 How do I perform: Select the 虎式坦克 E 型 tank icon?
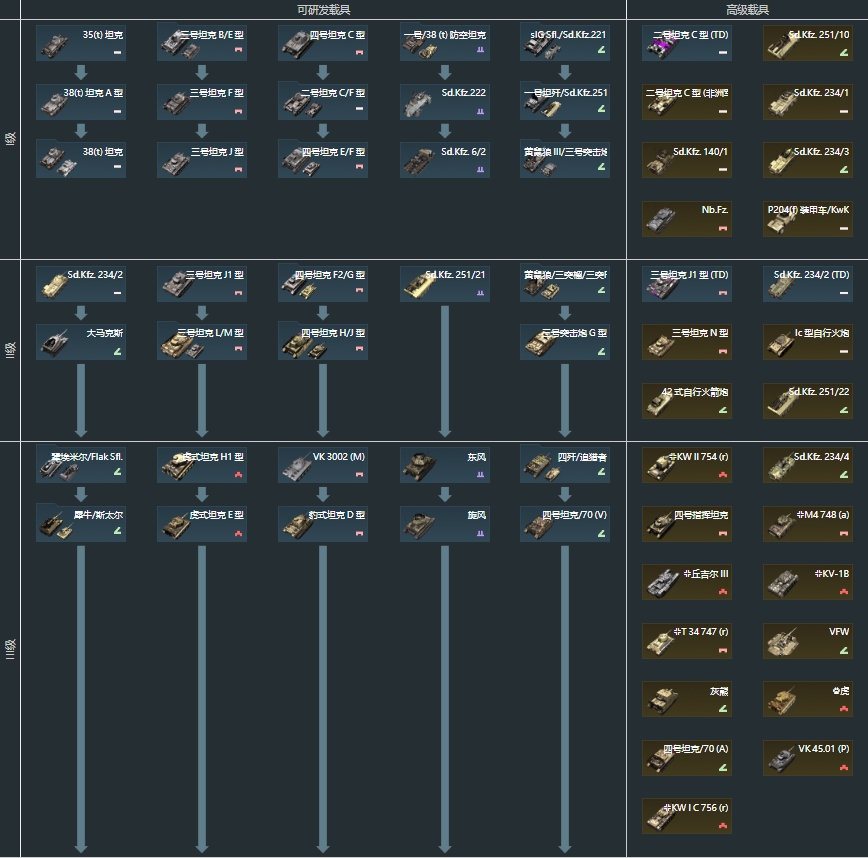(175, 526)
